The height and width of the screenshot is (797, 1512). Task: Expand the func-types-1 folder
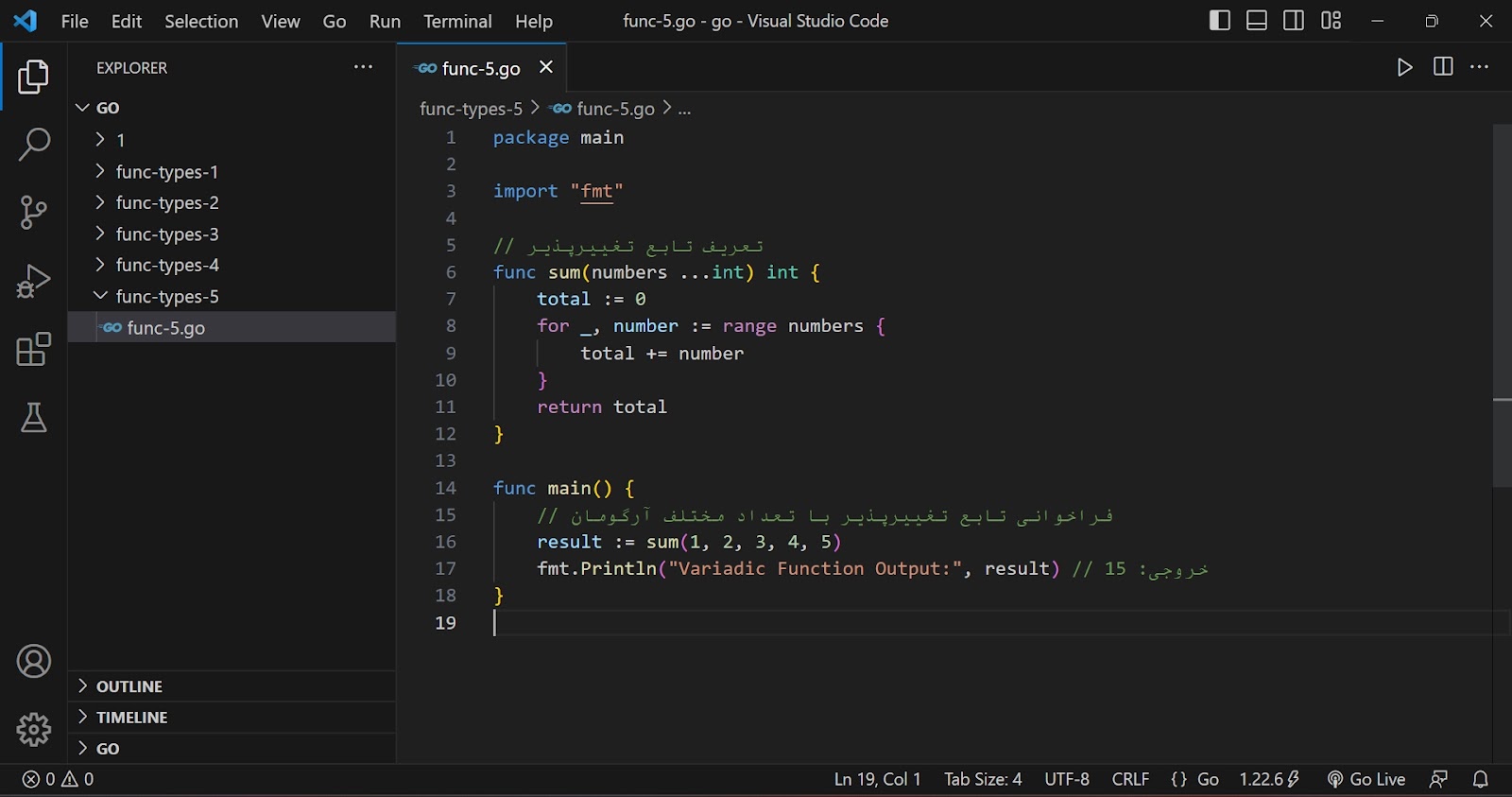232,171
